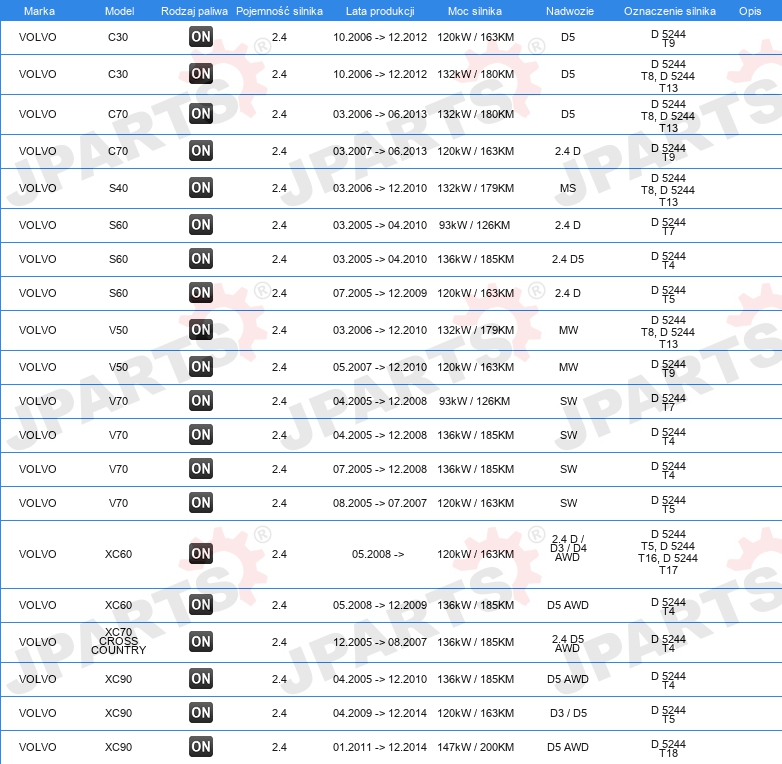
Task: Select the 2.4 D5 body cell in S60 row
Action: pyautogui.click(x=568, y=259)
